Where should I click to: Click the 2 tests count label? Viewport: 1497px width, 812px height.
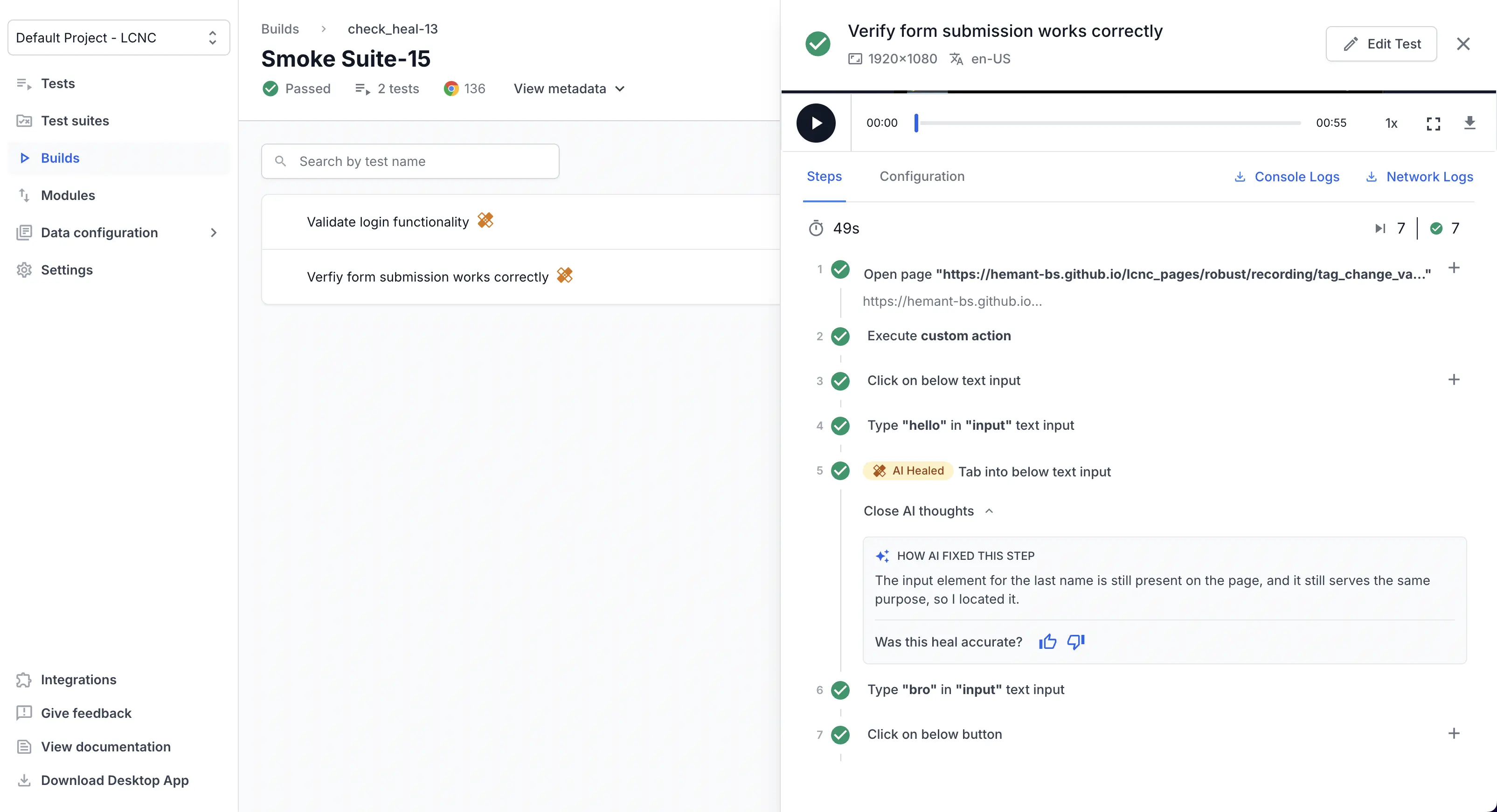[x=398, y=89]
